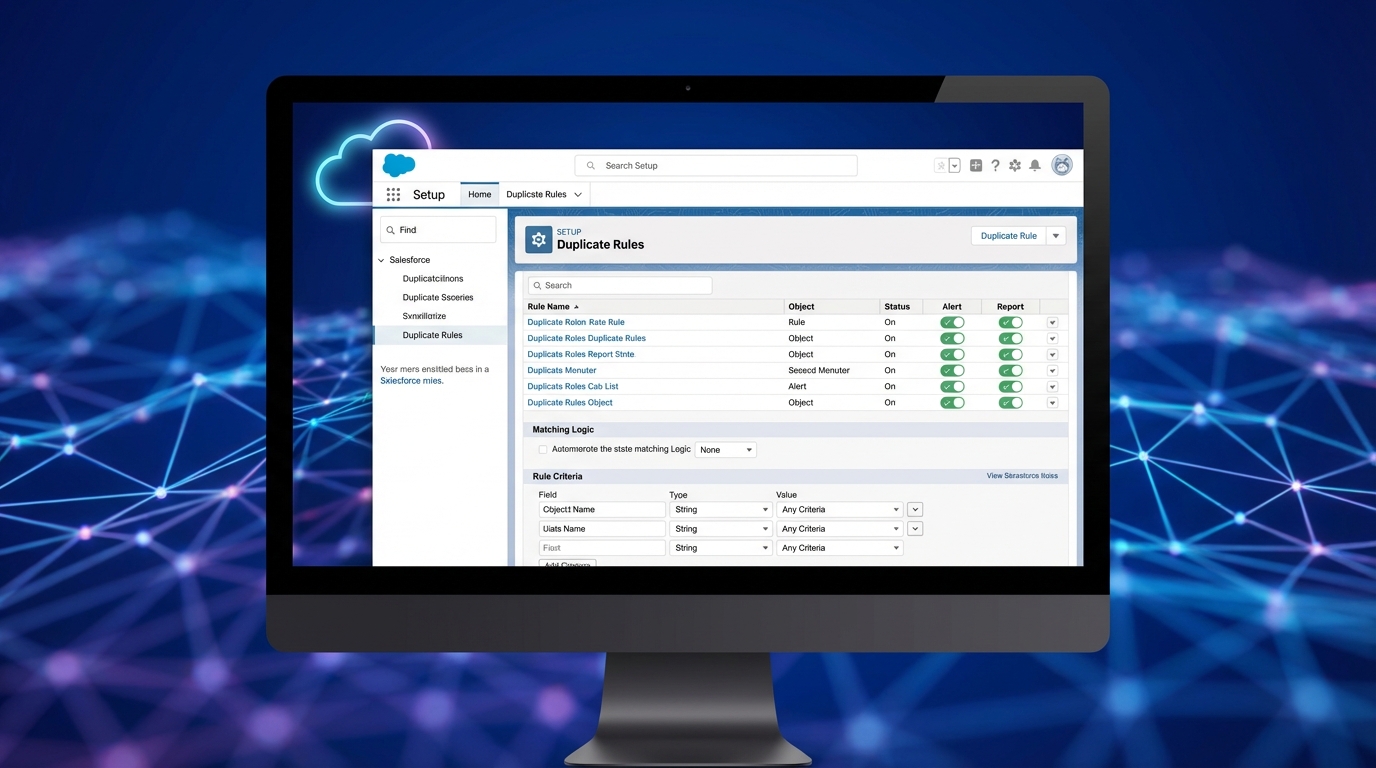Image resolution: width=1376 pixels, height=768 pixels.
Task: Toggle Report for Duplicate Rules Object
Action: (x=1010, y=402)
